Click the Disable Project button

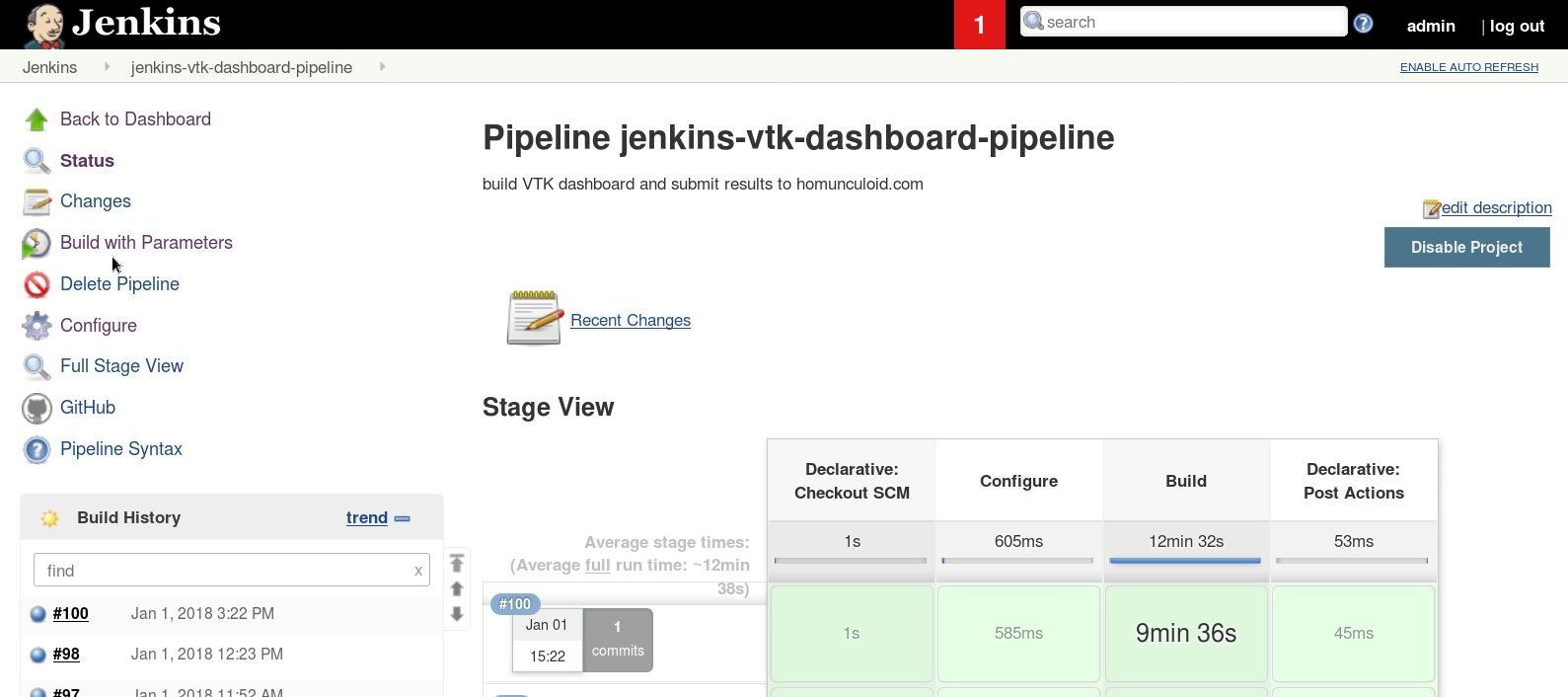point(1466,247)
